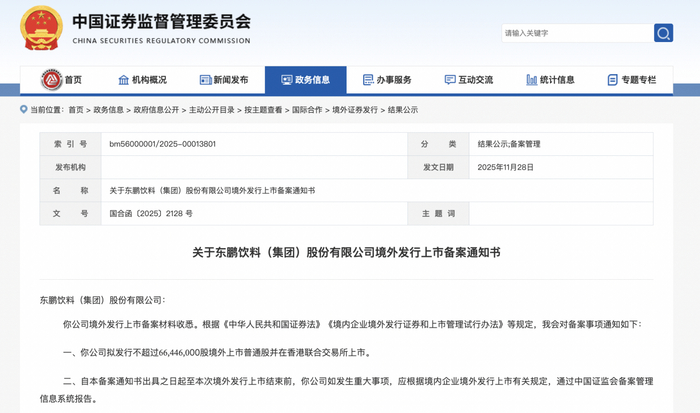
Task: Click the 主题词 label cell
Action: click(x=438, y=214)
